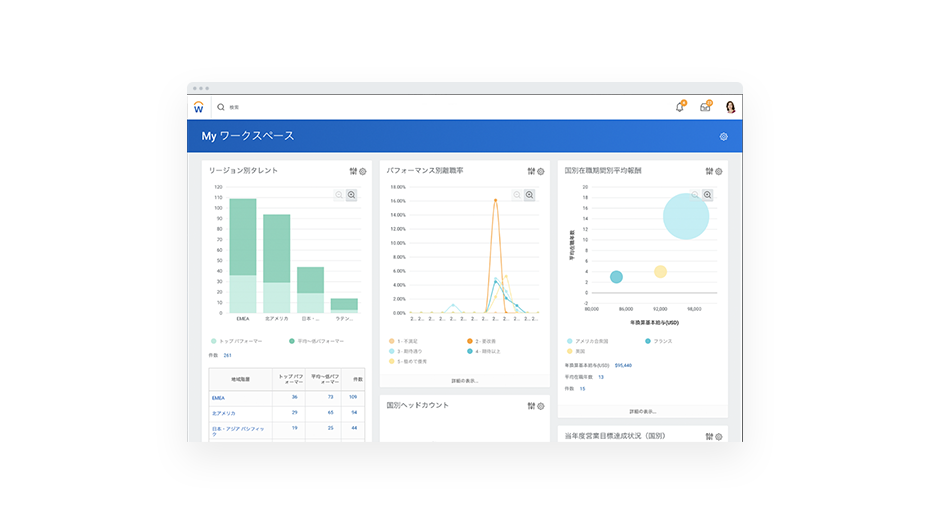This screenshot has height=522, width=928.
Task: Click the Workday logo home icon
Action: [199, 107]
